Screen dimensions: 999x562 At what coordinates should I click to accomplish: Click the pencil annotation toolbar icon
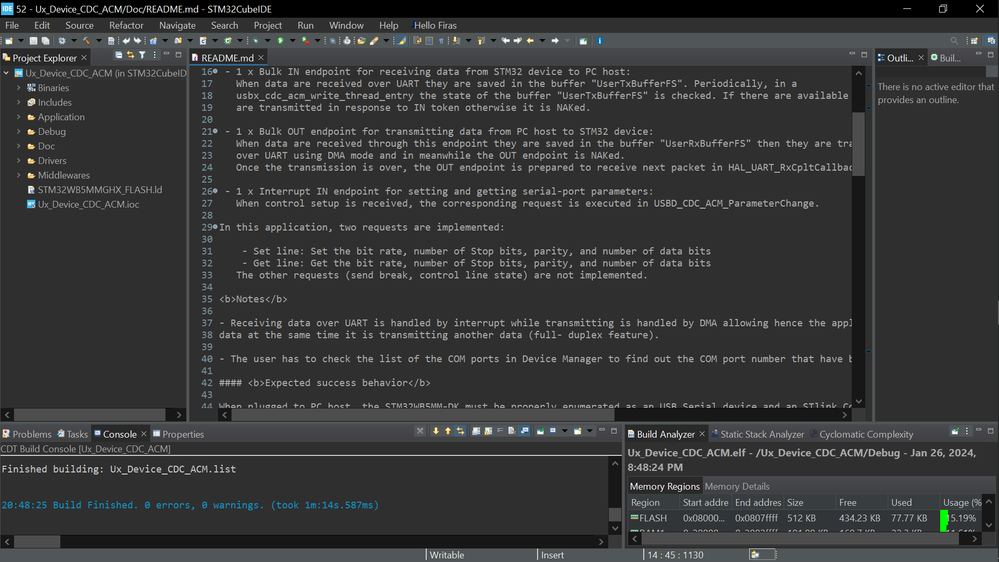[x=374, y=41]
